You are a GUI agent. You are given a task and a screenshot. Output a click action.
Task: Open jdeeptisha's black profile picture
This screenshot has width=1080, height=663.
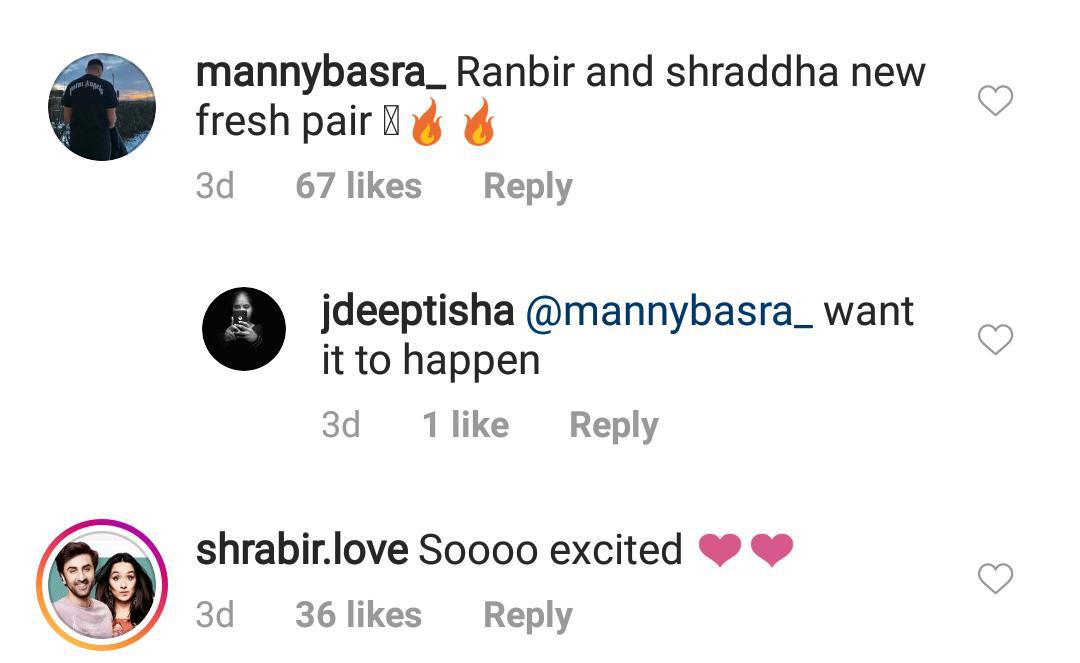coord(244,329)
